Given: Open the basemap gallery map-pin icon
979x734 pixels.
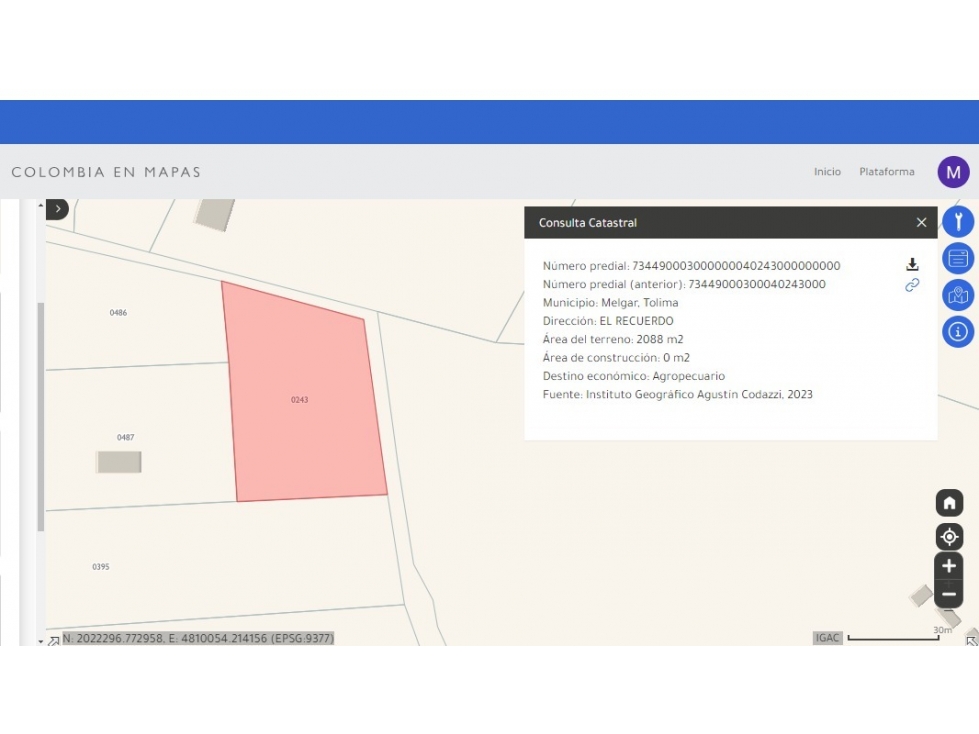Looking at the screenshot, I should [958, 295].
